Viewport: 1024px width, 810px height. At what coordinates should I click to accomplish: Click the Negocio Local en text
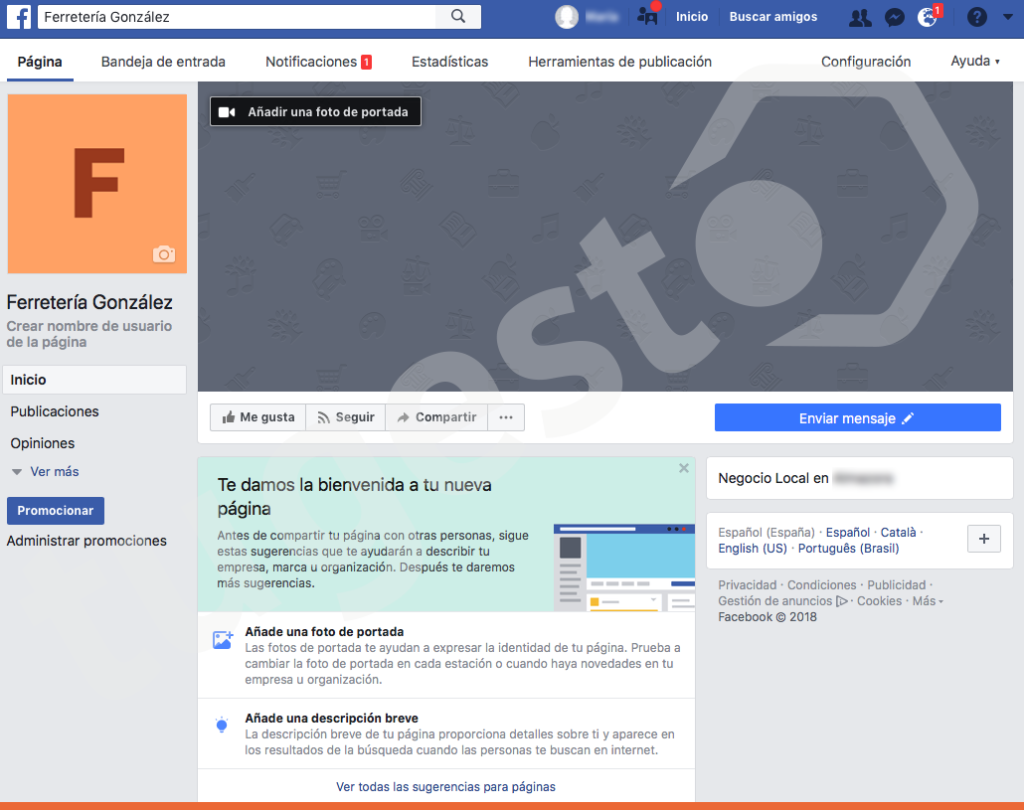click(x=773, y=478)
